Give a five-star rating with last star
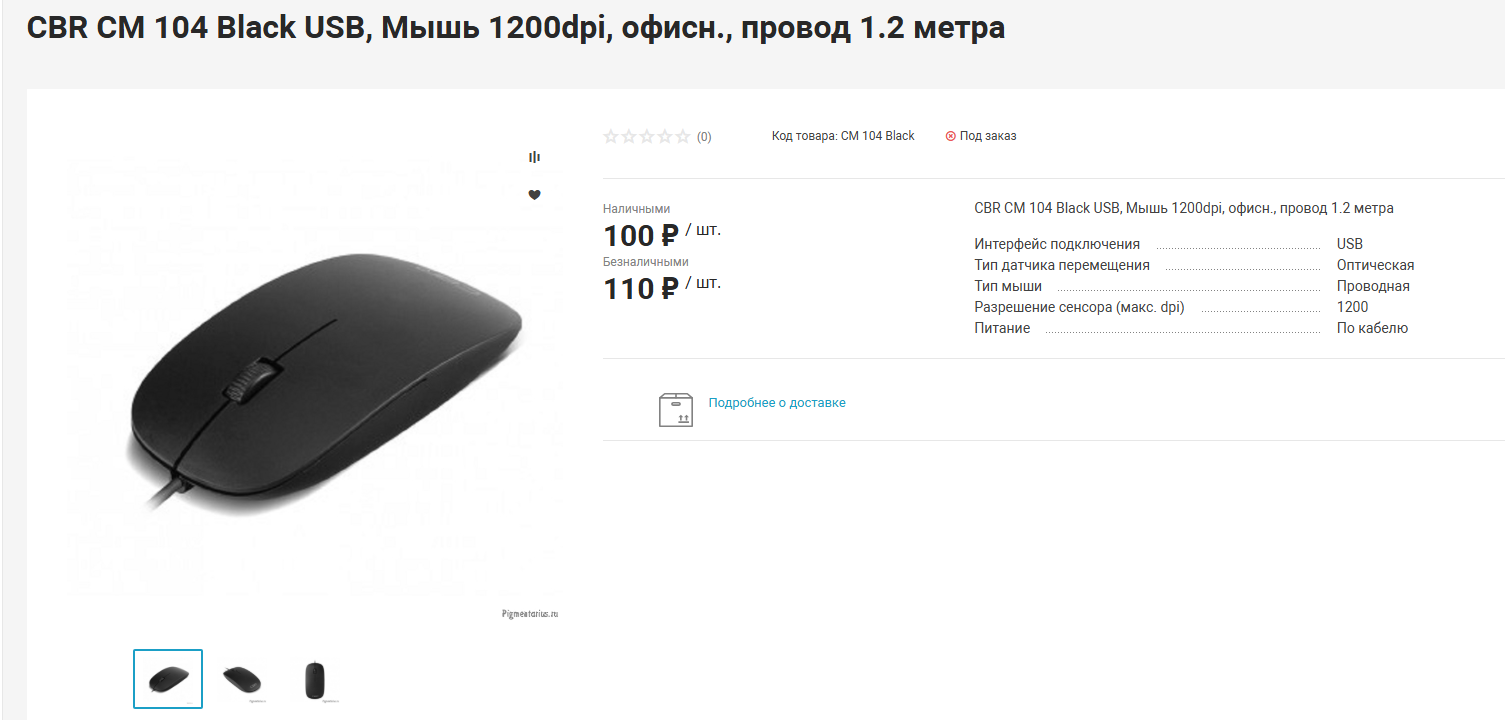This screenshot has height=720, width=1505. [x=683, y=136]
